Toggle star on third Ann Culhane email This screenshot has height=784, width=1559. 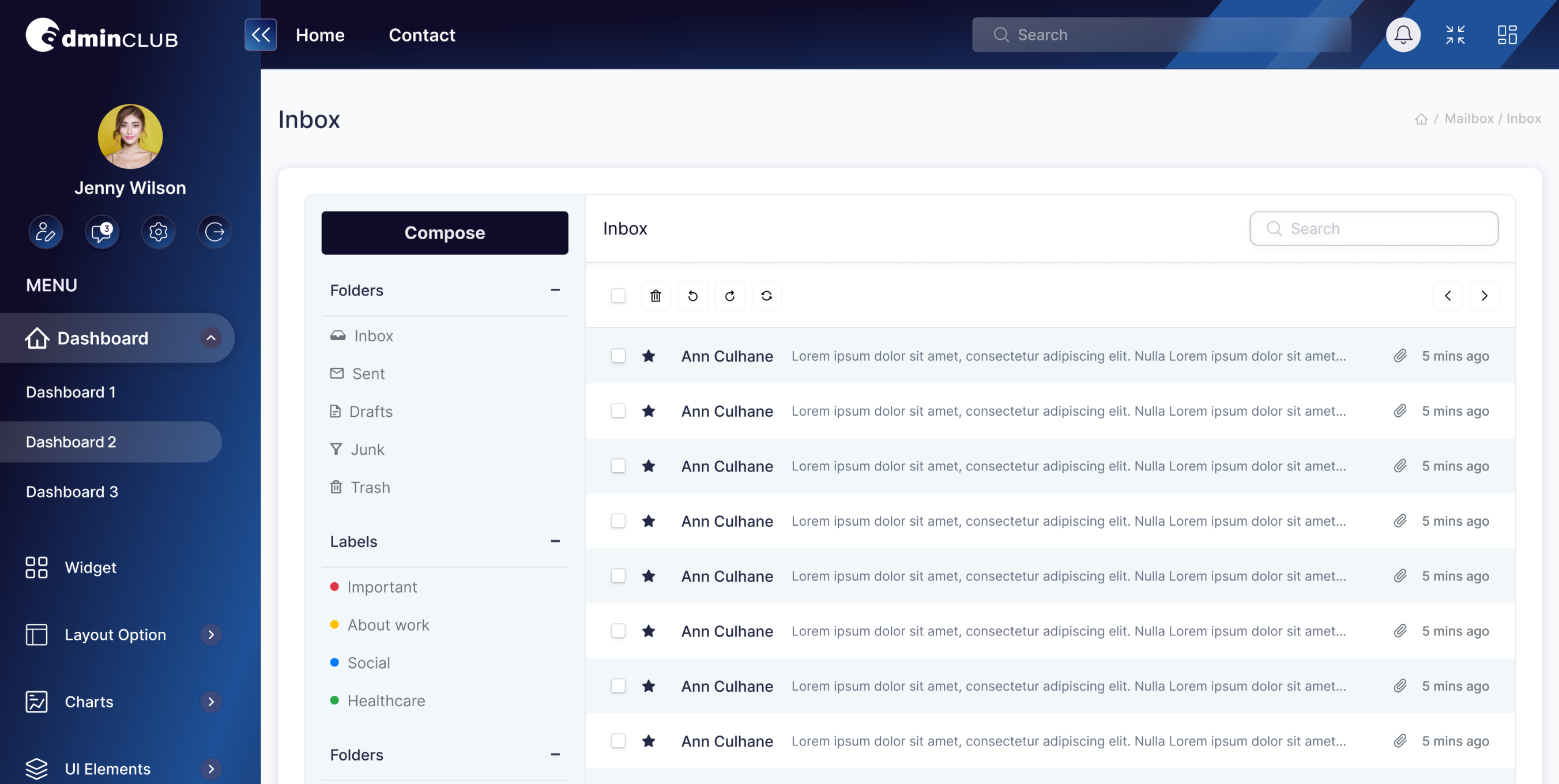[648, 464]
